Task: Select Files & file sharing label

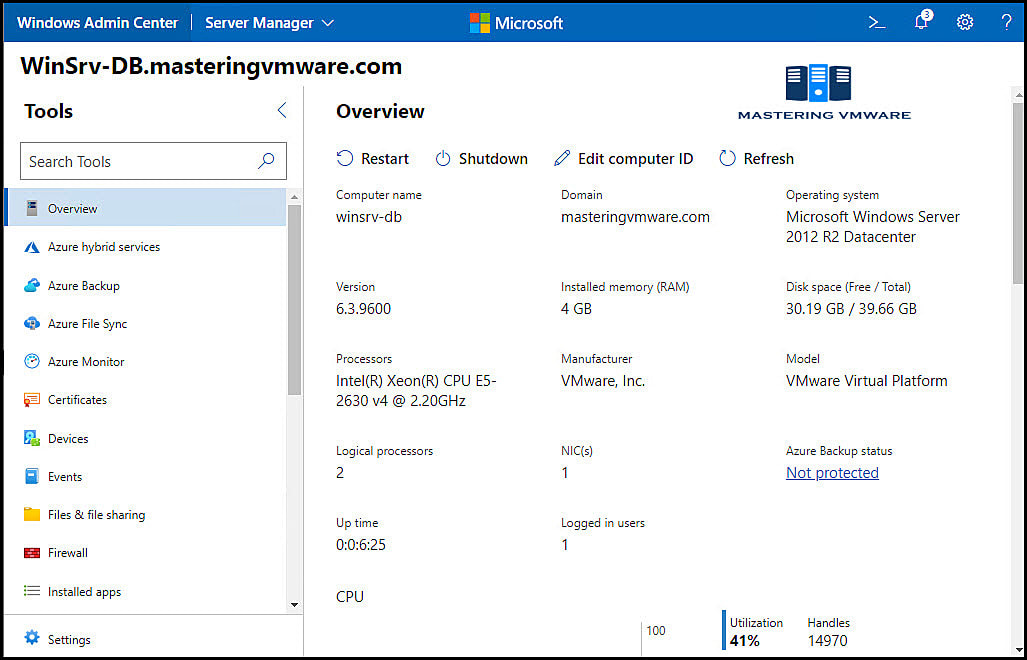Action: point(96,515)
